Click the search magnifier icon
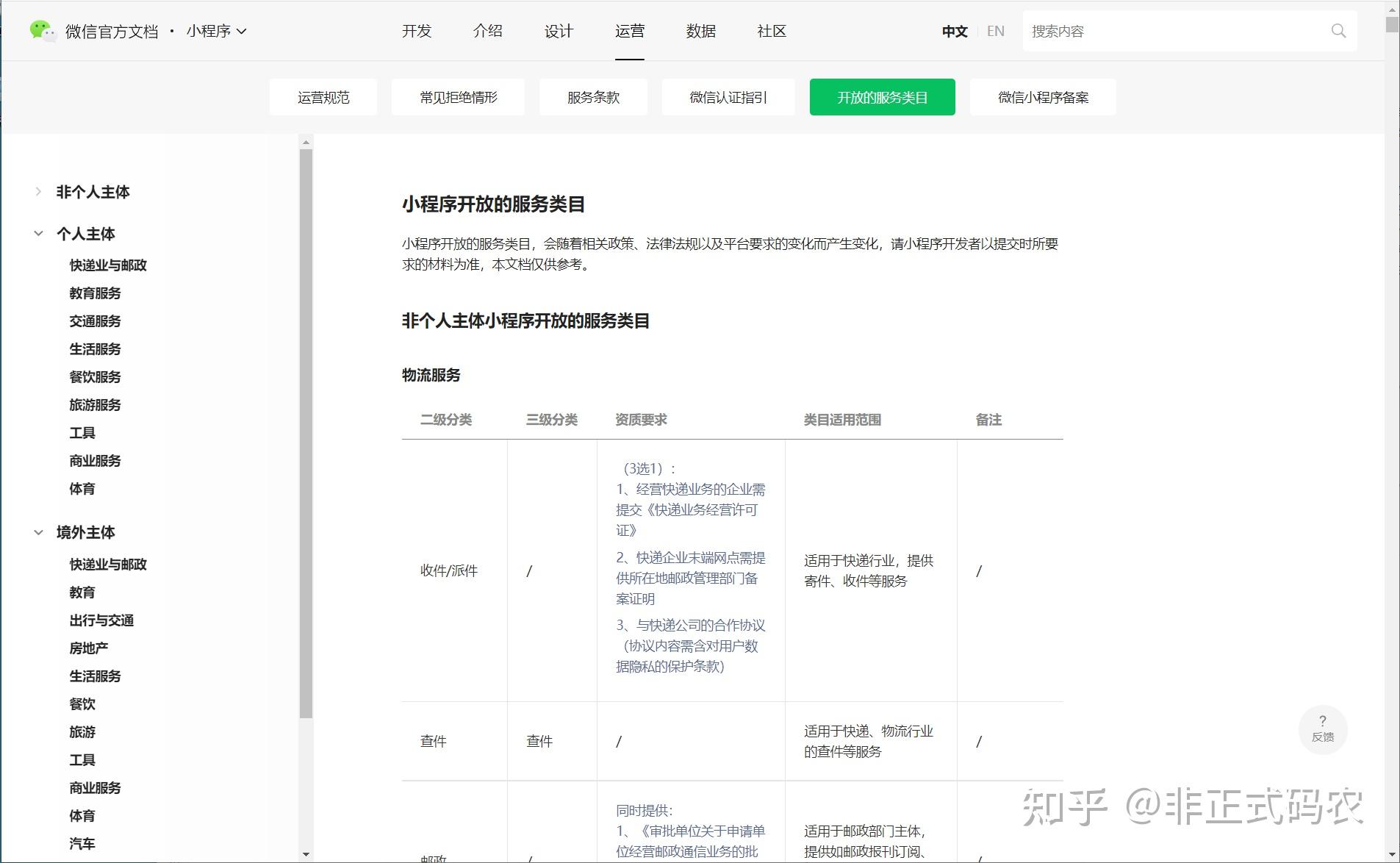 [1338, 31]
